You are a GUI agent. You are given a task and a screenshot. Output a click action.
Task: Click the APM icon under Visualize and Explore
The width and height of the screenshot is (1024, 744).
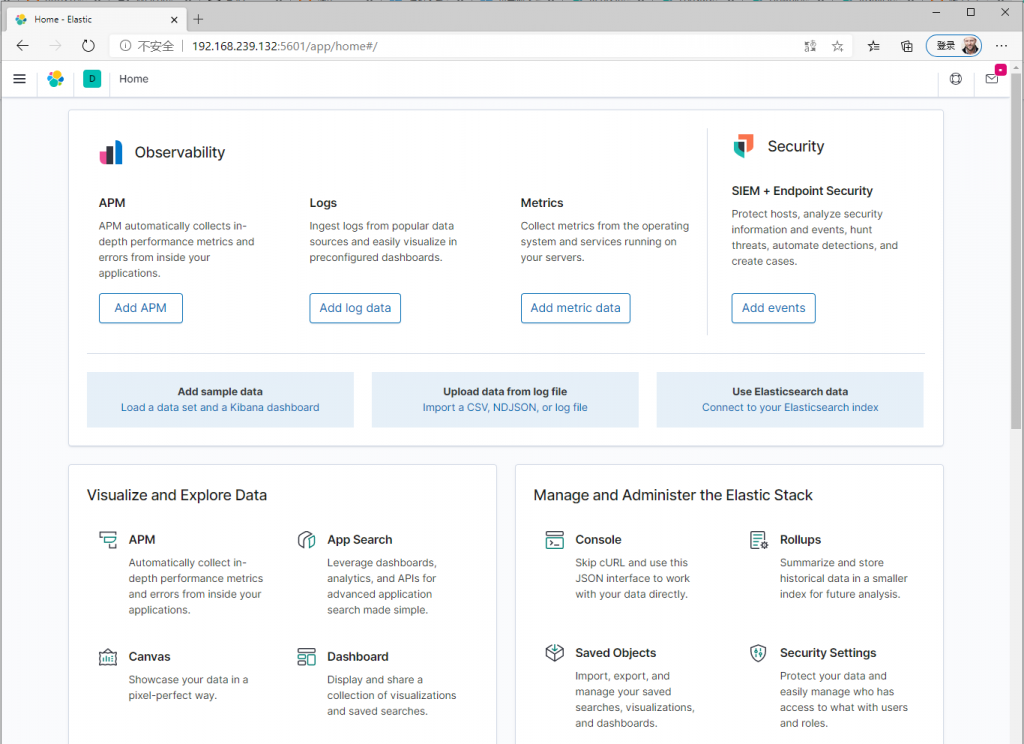[x=108, y=540]
